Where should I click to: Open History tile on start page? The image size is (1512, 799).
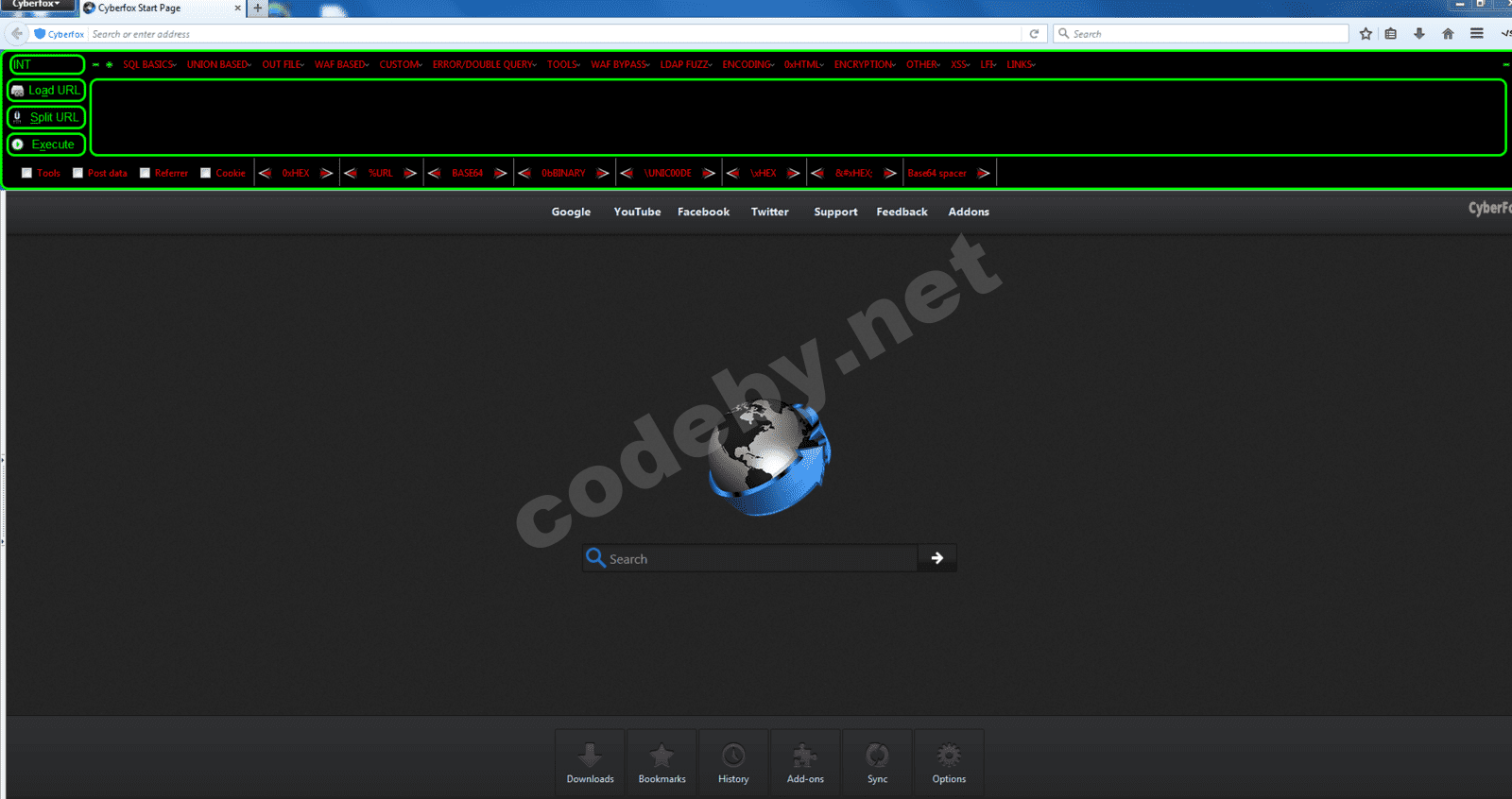point(733,763)
